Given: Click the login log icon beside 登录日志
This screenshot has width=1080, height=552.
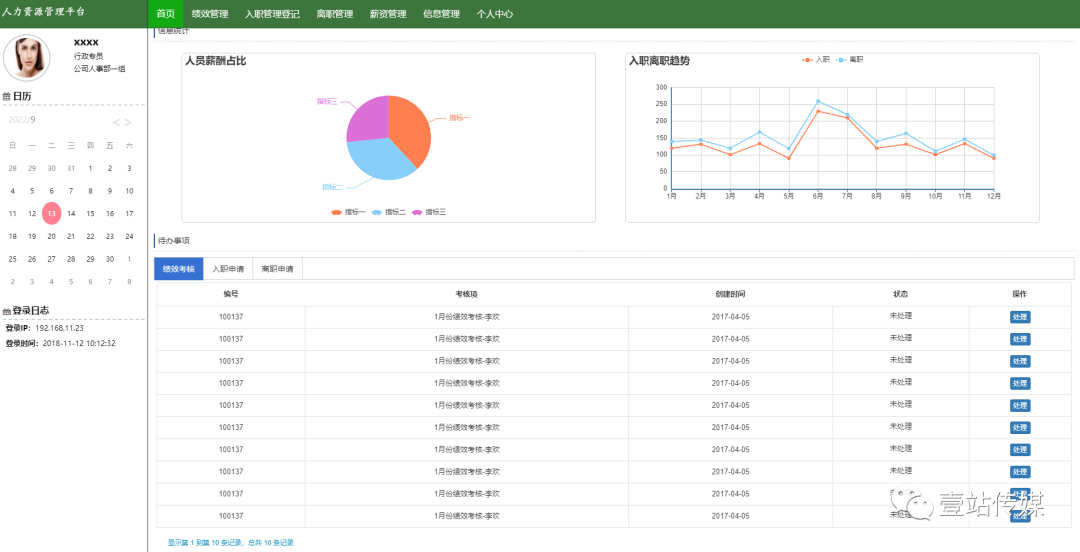Looking at the screenshot, I should [7, 311].
